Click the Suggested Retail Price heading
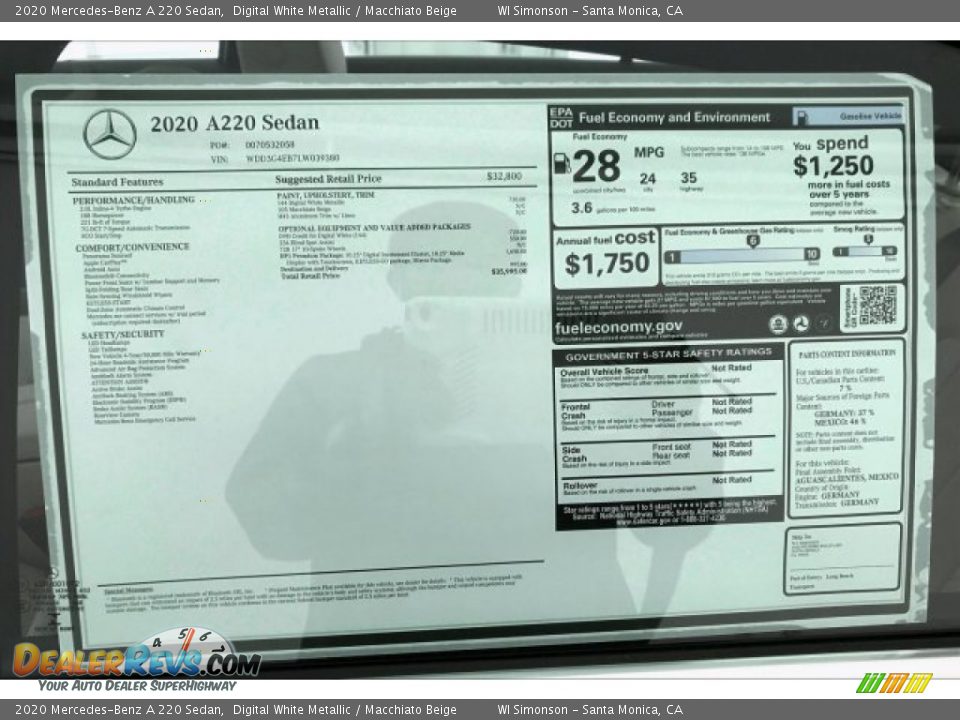Viewport: 960px width, 720px height. pyautogui.click(x=328, y=179)
